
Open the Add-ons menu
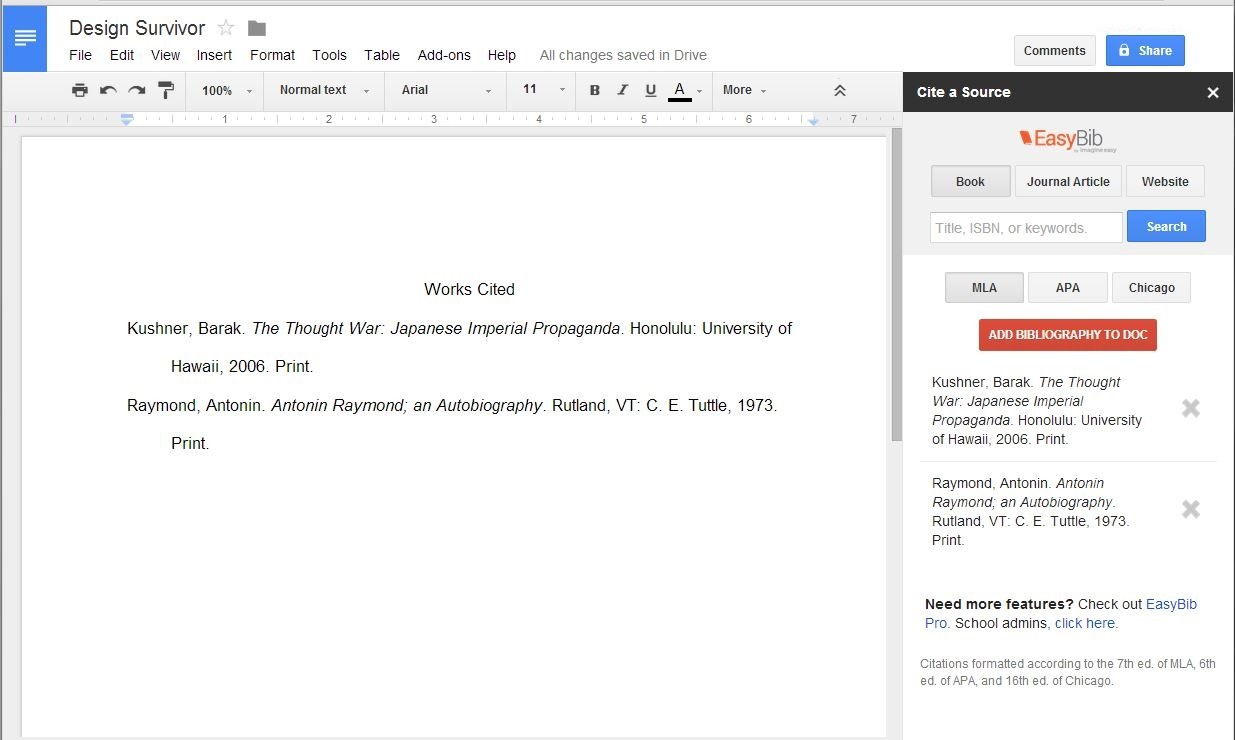(x=443, y=55)
